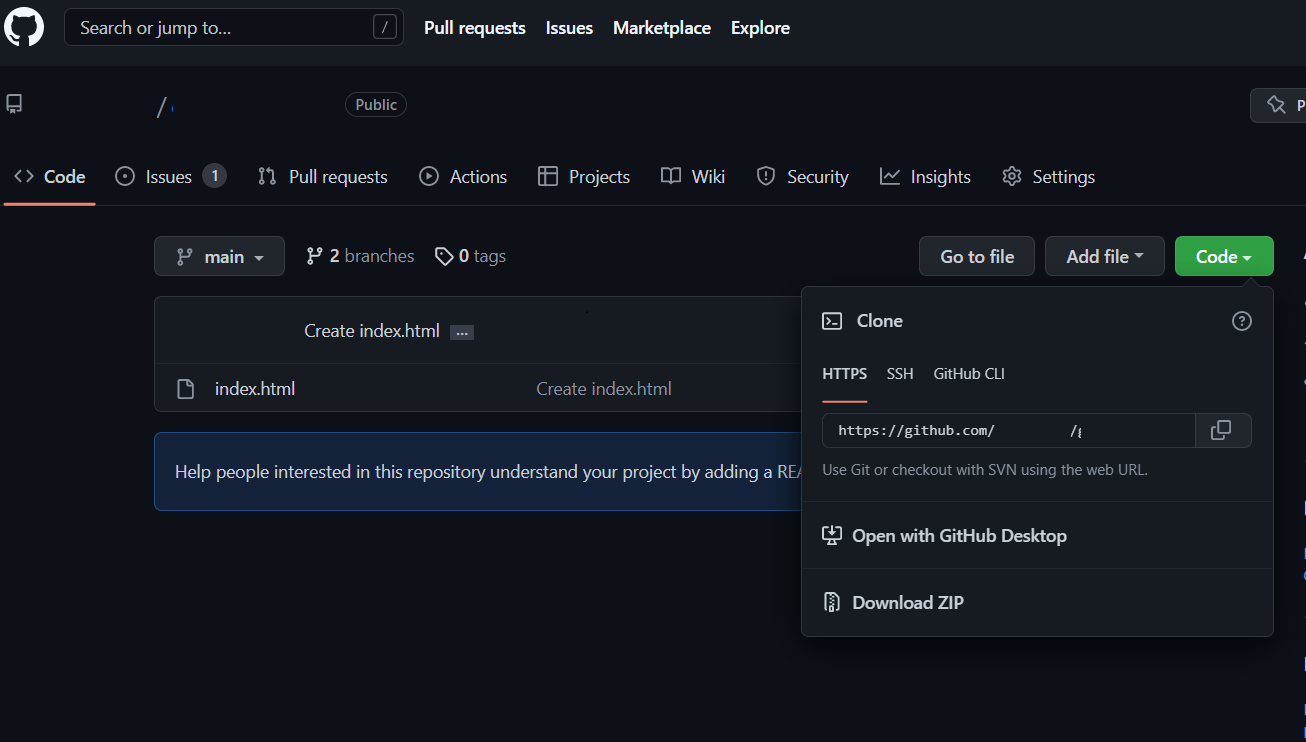Click the HTTPS clone URL field

1009,430
